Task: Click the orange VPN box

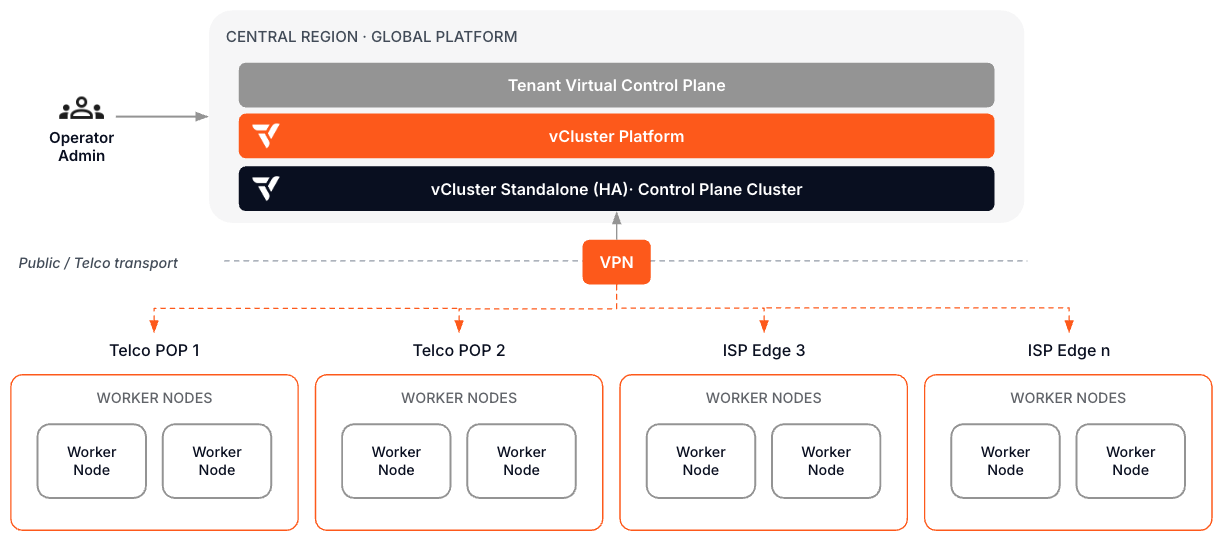Action: click(616, 263)
